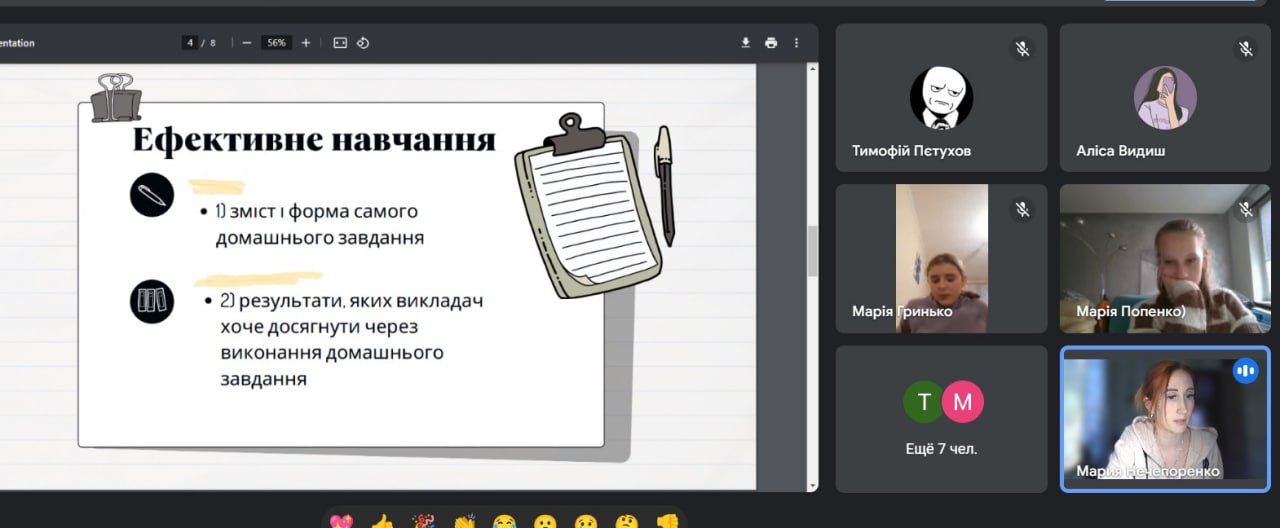Viewport: 1280px width, 528px height.
Task: Download the PDF presentation
Action: pos(745,43)
